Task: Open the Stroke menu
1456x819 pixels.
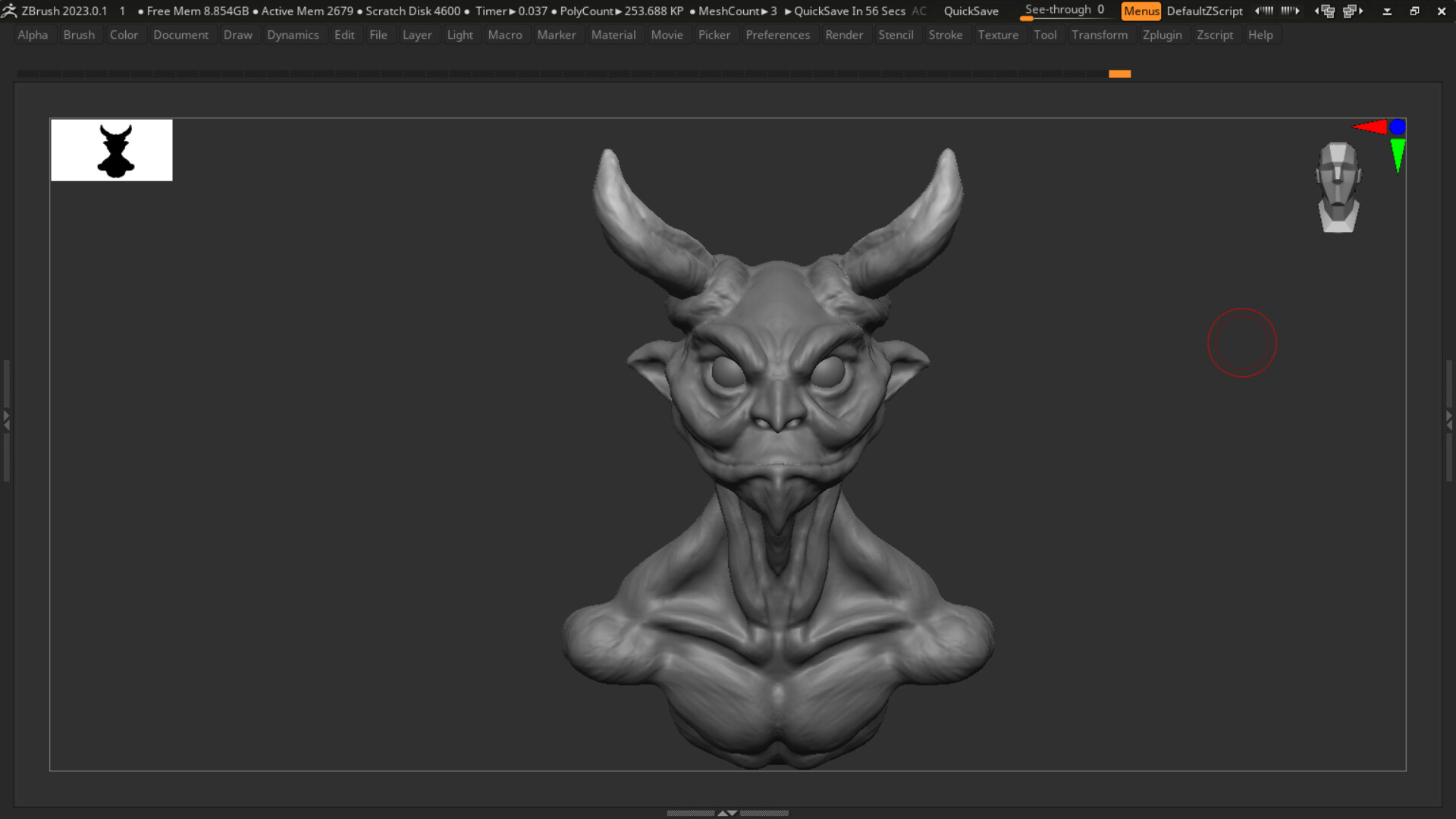Action: coord(946,34)
